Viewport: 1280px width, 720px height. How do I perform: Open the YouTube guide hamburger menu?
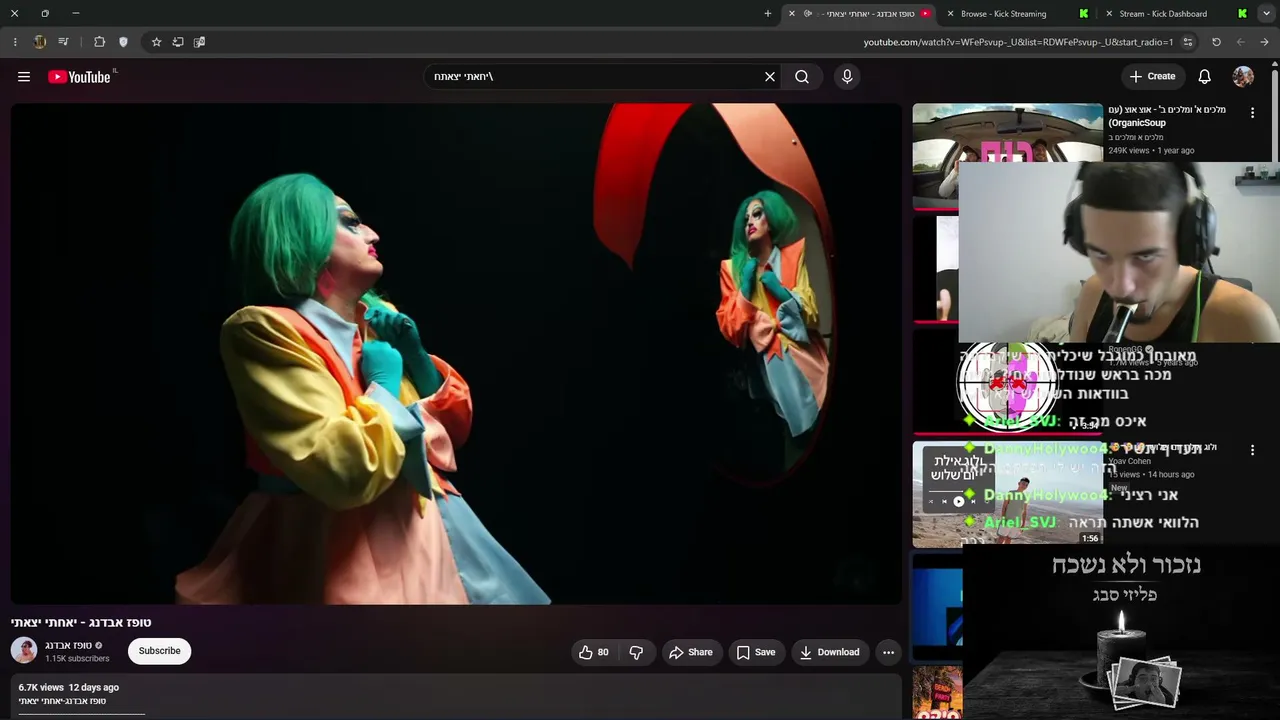click(24, 77)
